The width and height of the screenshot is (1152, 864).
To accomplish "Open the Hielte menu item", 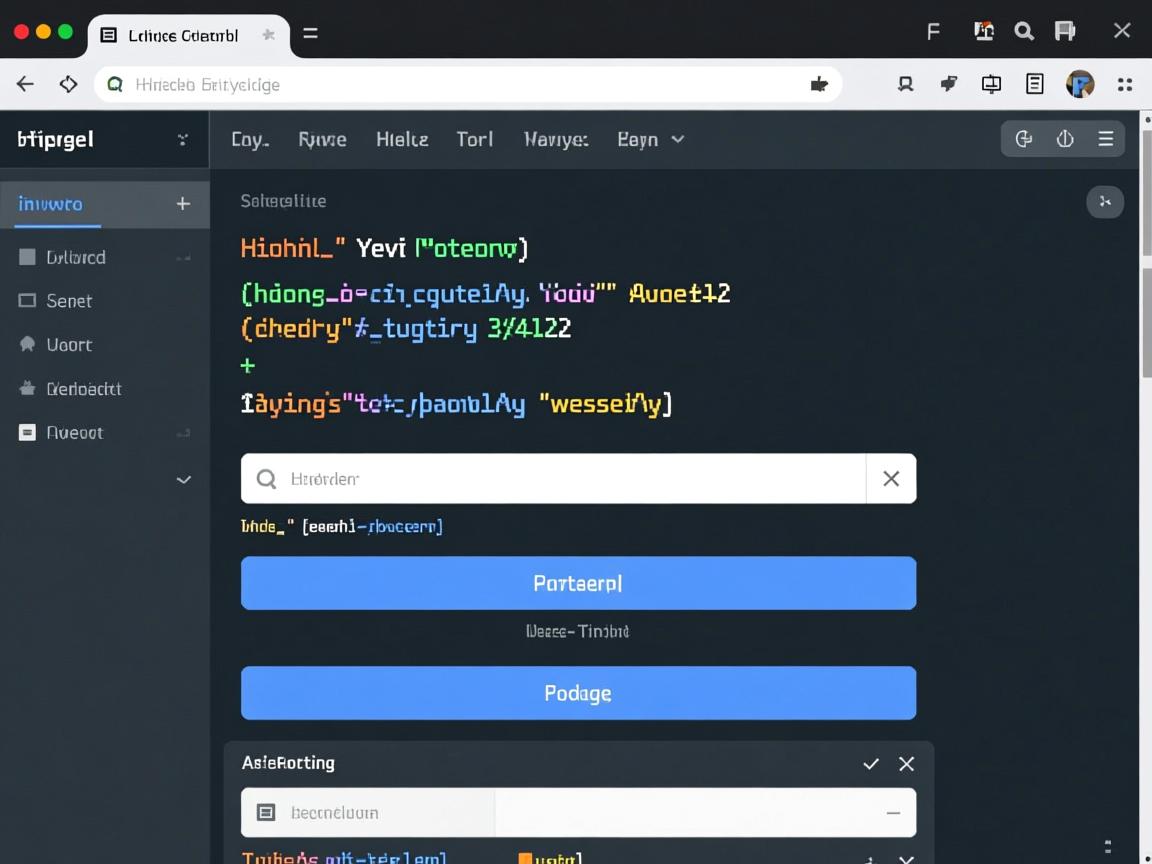I will pos(402,140).
